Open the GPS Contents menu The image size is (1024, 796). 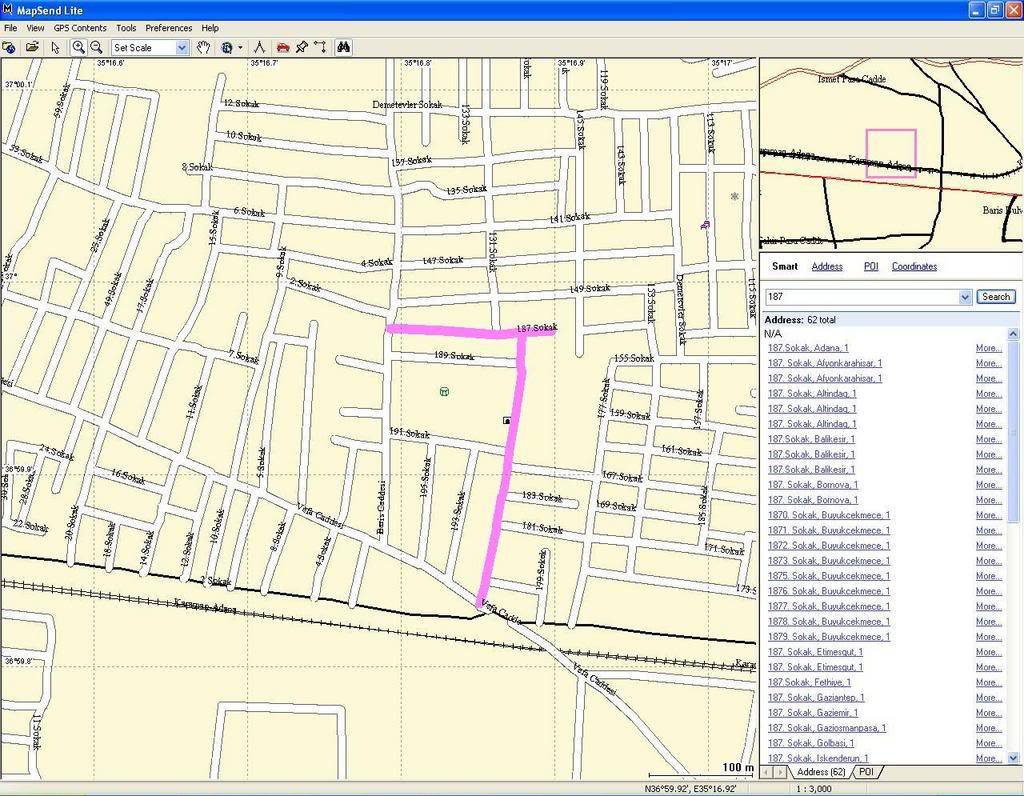tap(80, 28)
